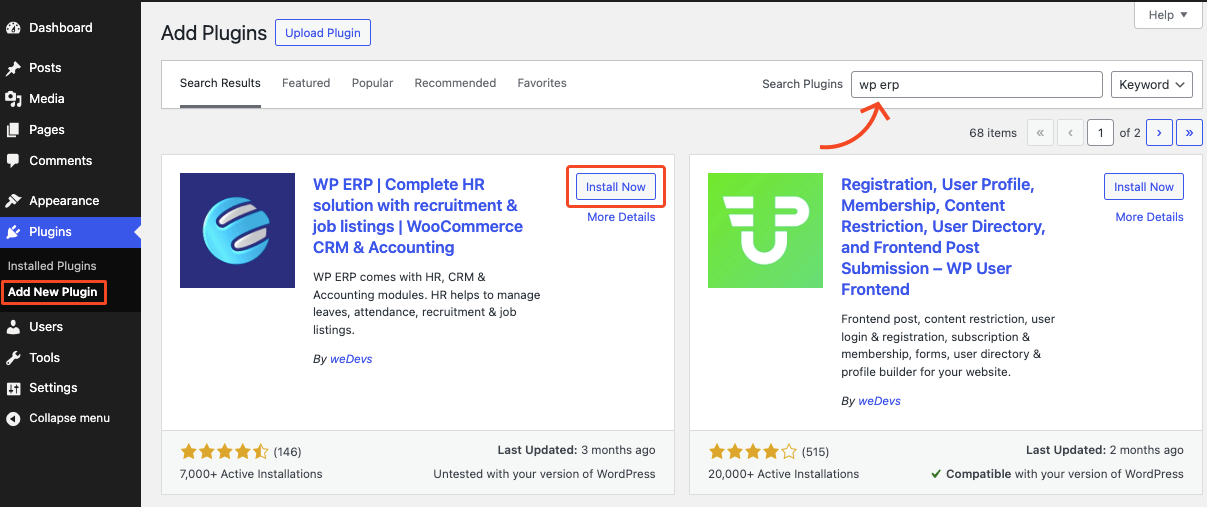Open Add New Plugin submenu item
This screenshot has width=1207, height=507.
pos(53,292)
